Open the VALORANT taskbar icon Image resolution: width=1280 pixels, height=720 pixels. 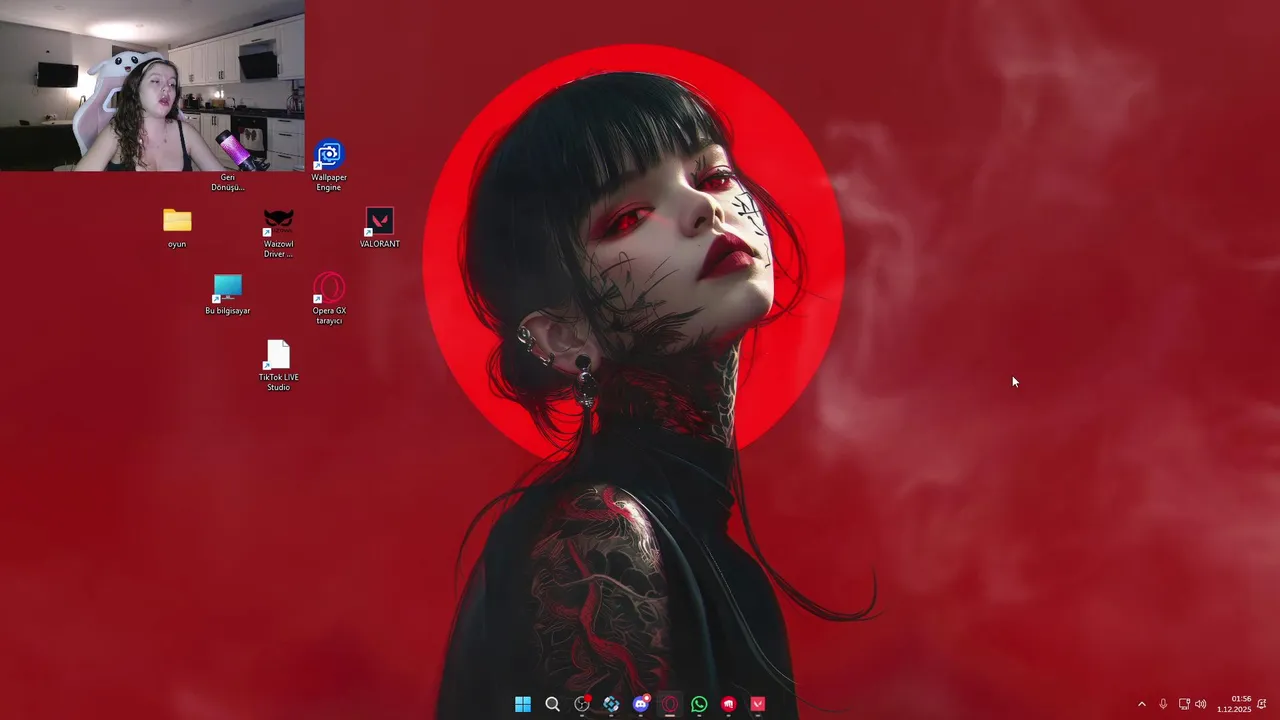[x=758, y=704]
